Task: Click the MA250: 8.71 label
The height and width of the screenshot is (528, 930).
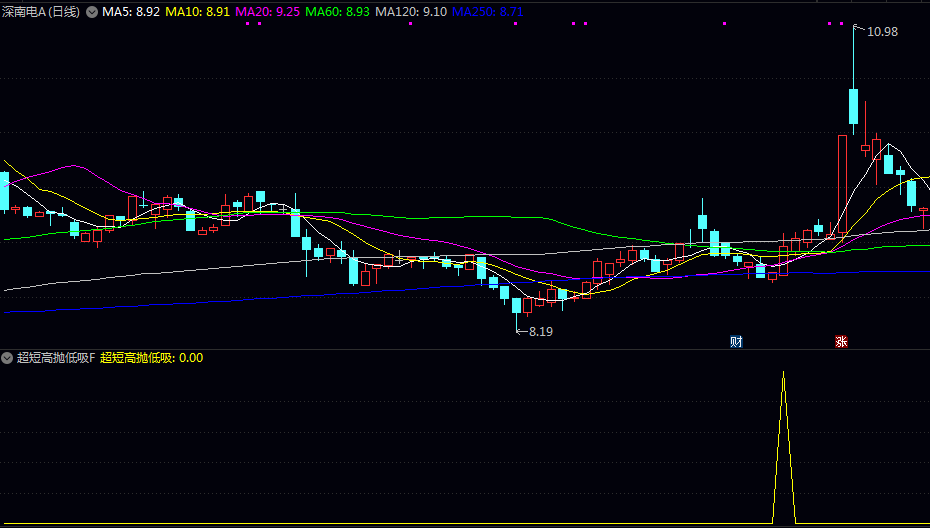Action: (488, 12)
